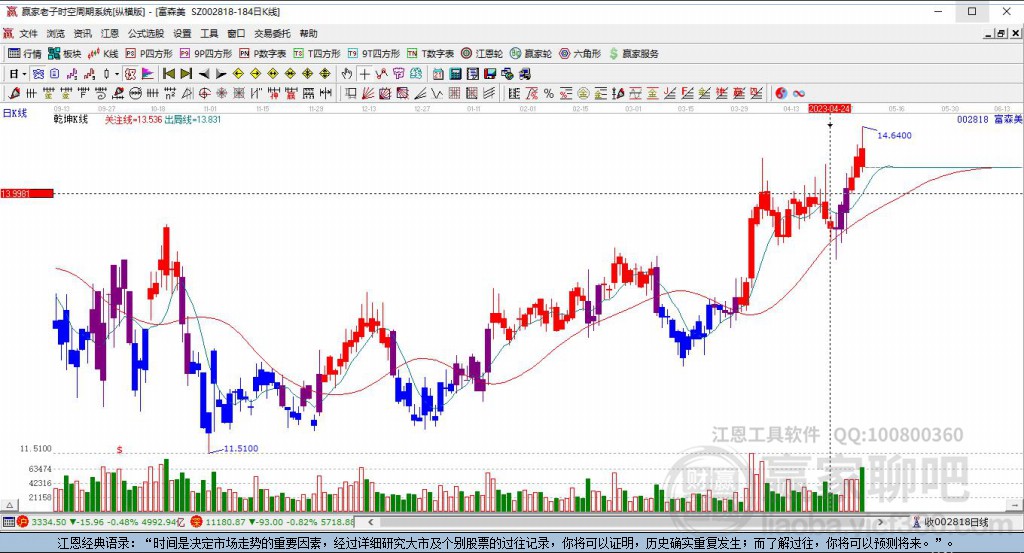Click the small up triangle below volume axis
Image resolution: width=1024 pixels, height=553 pixels.
[x=9, y=505]
